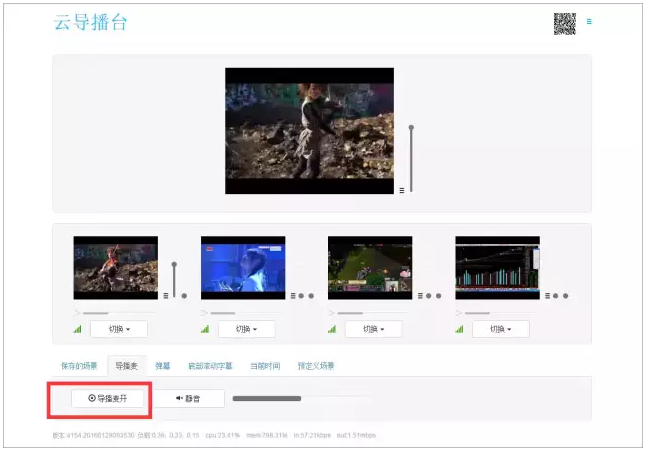Viewport: 647px width, 452px height.
Task: Open 切换 dropdown under game stream source
Action: pyautogui.click(x=374, y=329)
